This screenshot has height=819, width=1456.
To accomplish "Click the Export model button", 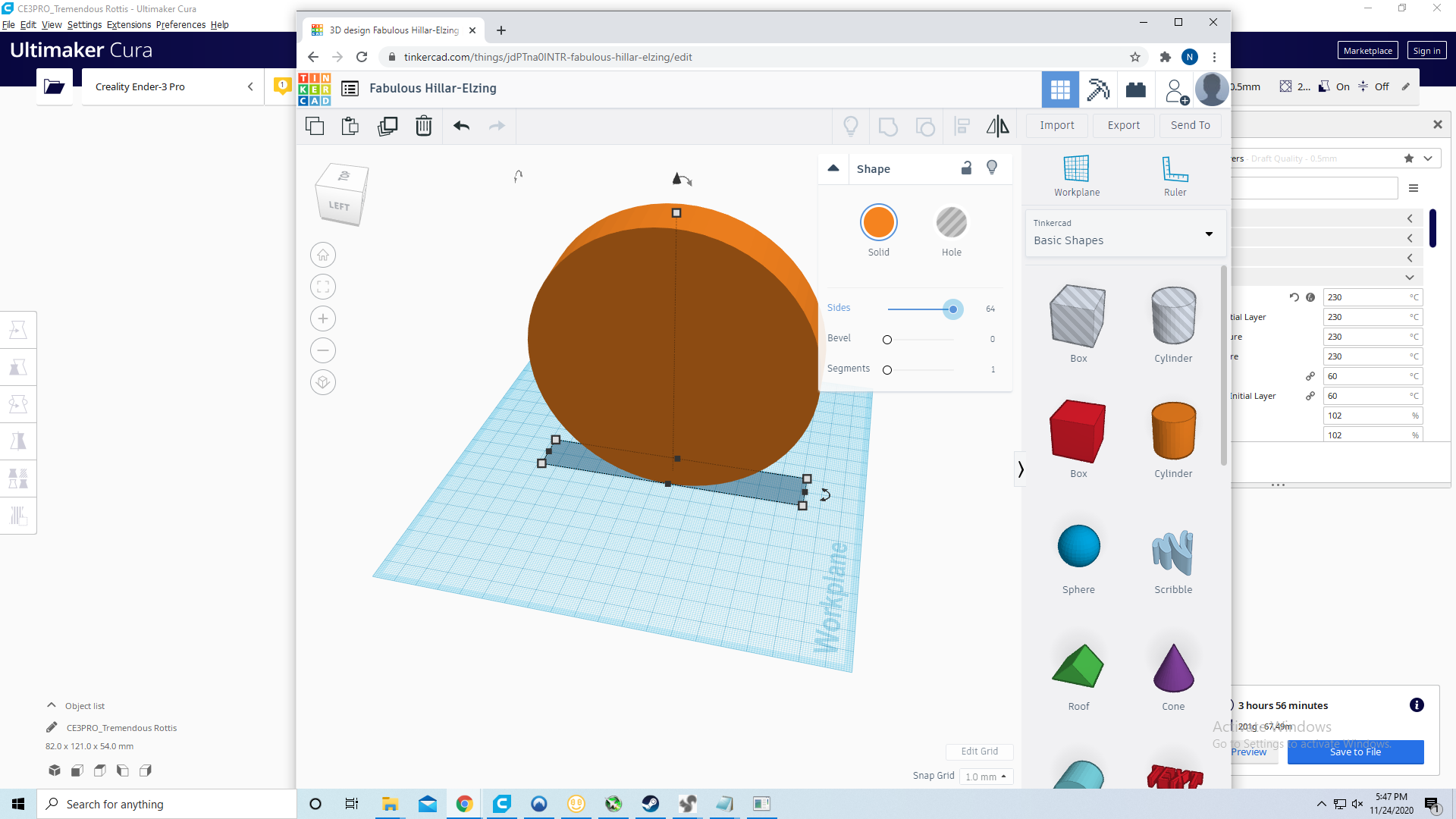I will (x=1123, y=125).
